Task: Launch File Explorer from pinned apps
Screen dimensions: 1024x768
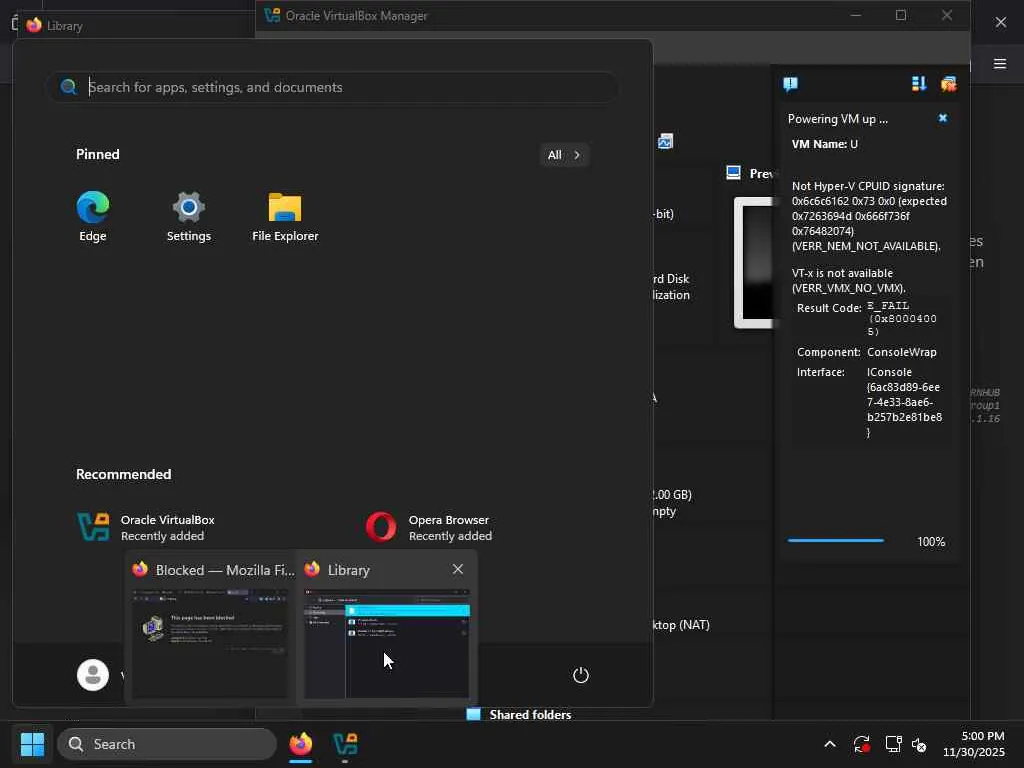Action: [285, 216]
